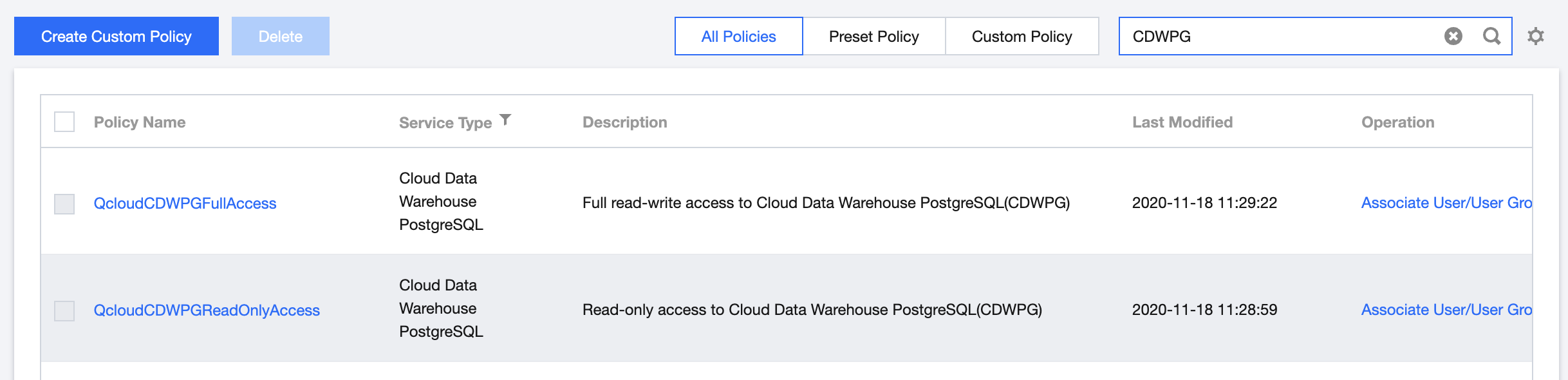
Task: Open the table settings gear
Action: point(1536,36)
